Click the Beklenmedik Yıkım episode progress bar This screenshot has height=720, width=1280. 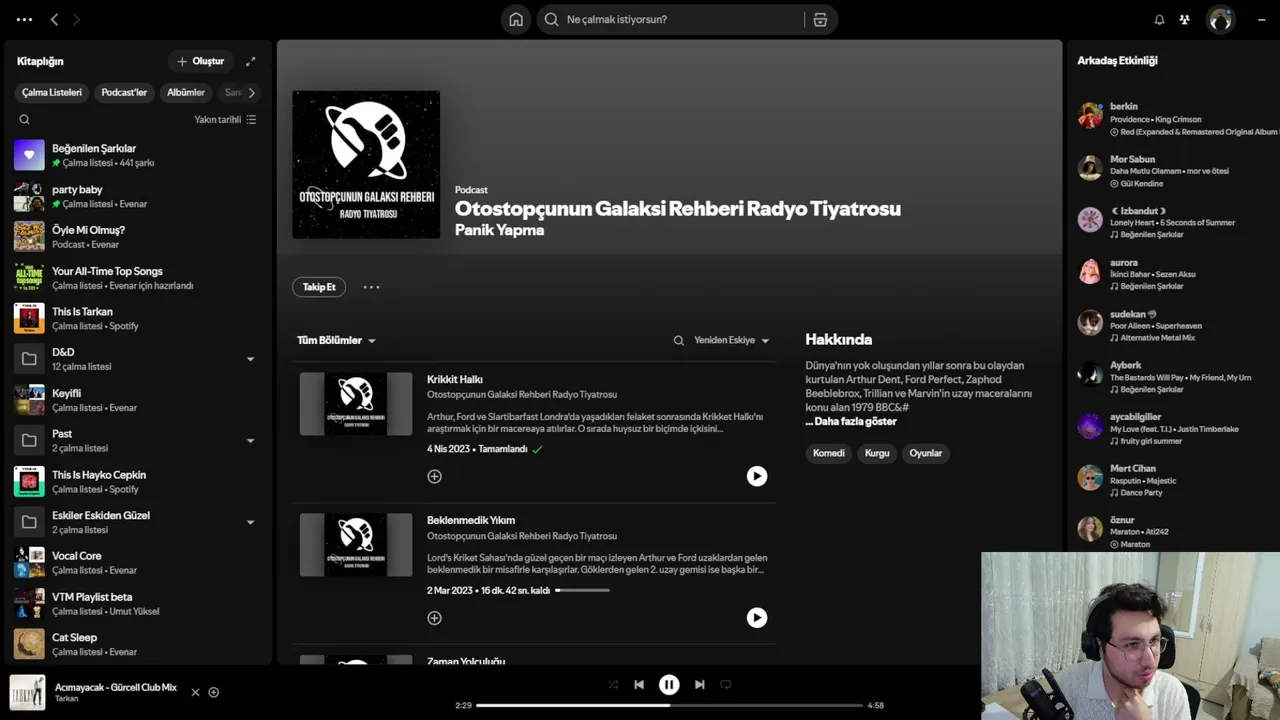582,590
